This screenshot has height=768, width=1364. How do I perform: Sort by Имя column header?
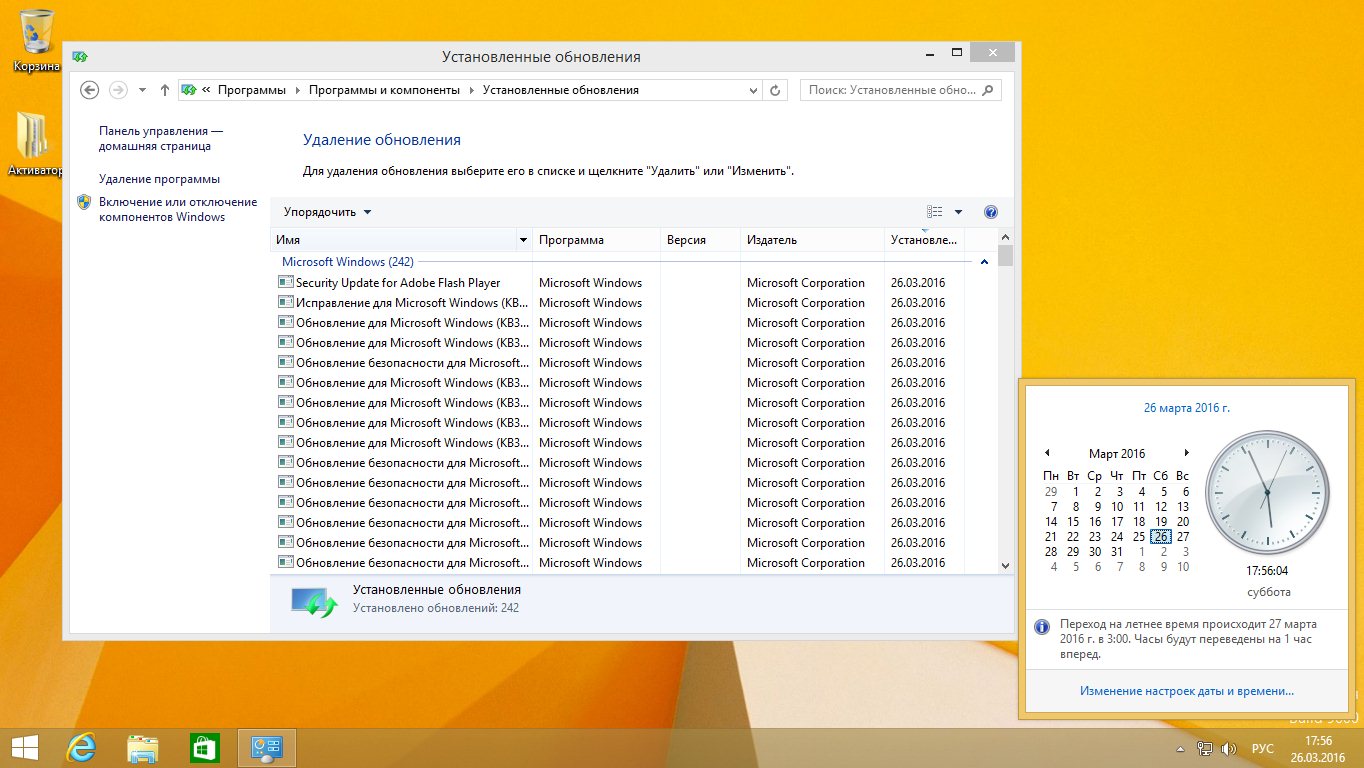393,240
